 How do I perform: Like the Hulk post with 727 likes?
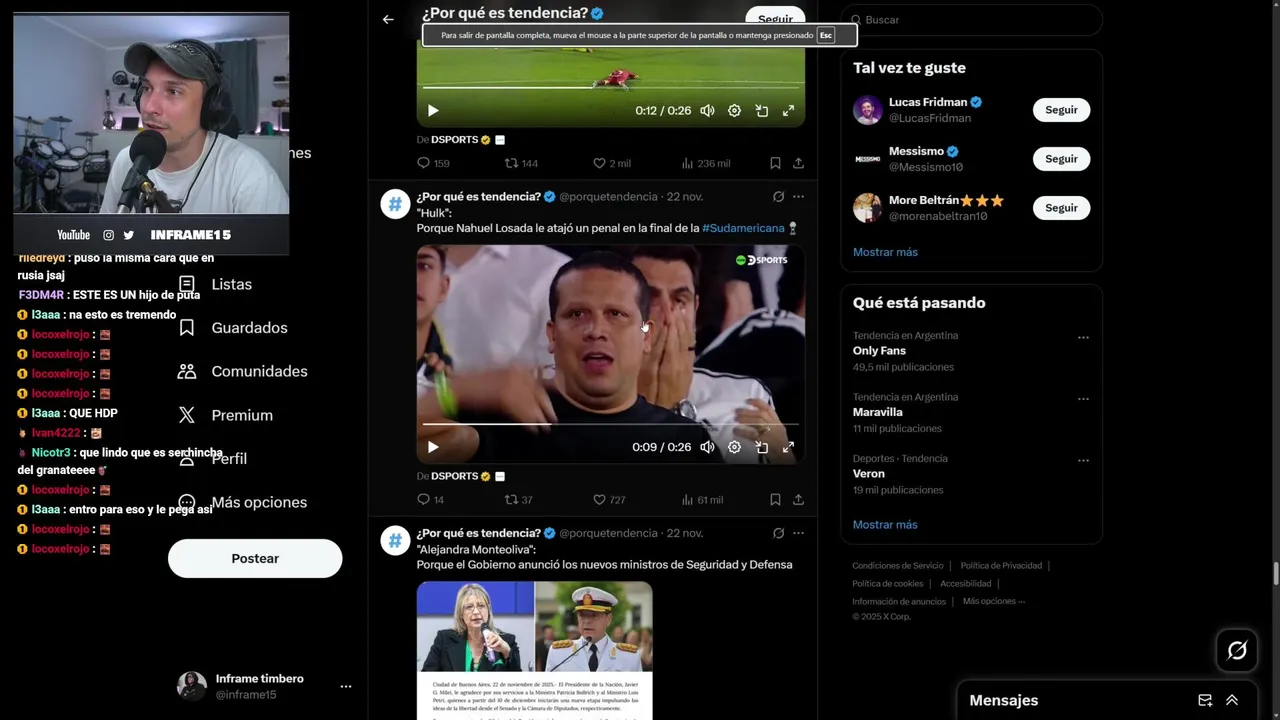(x=609, y=499)
